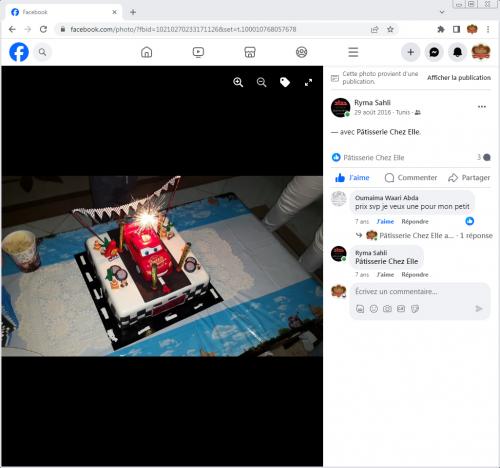500x468 pixels.
Task: Send the comment with the arrow icon
Action: pos(479,309)
